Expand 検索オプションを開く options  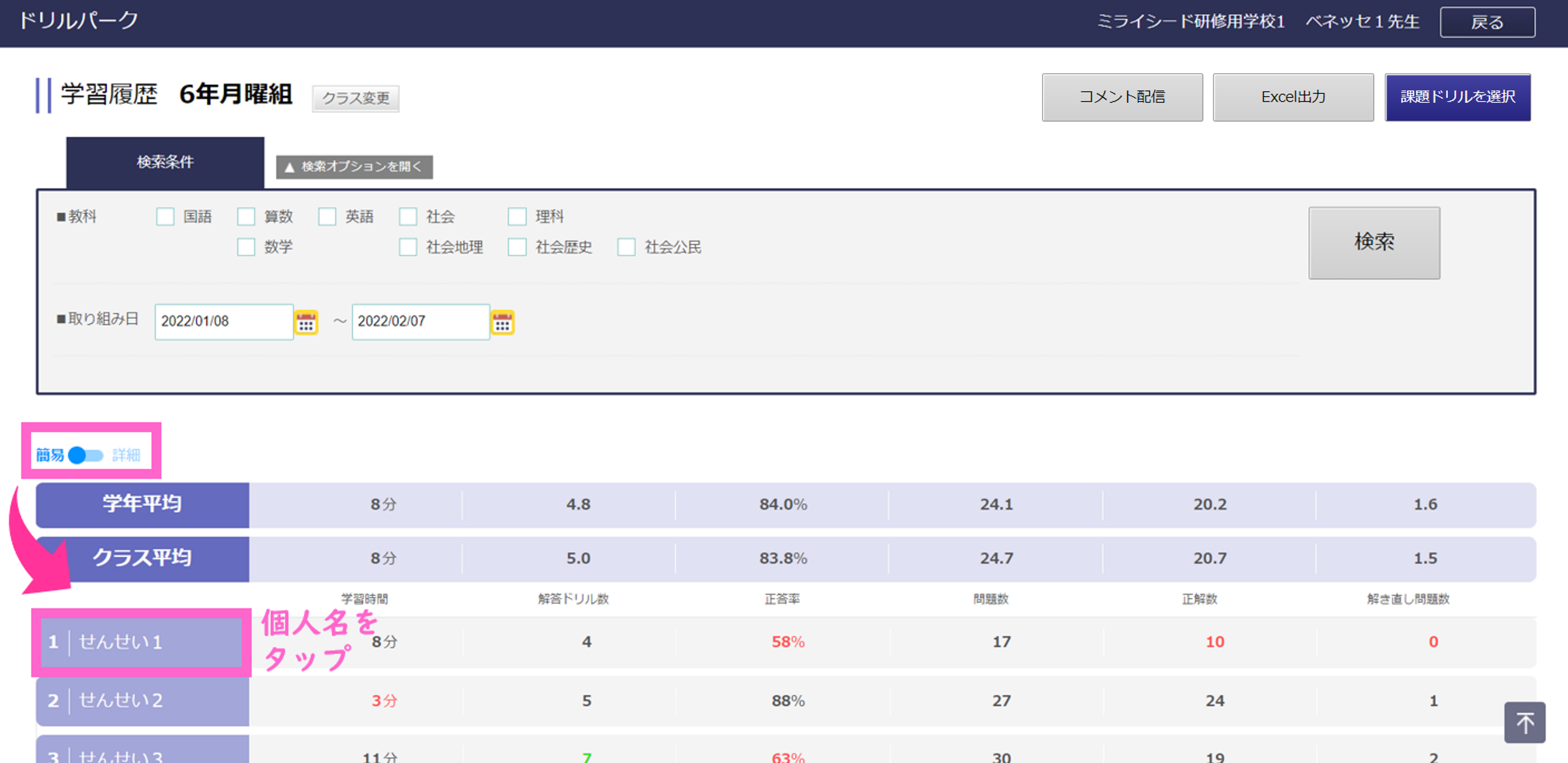tap(354, 167)
